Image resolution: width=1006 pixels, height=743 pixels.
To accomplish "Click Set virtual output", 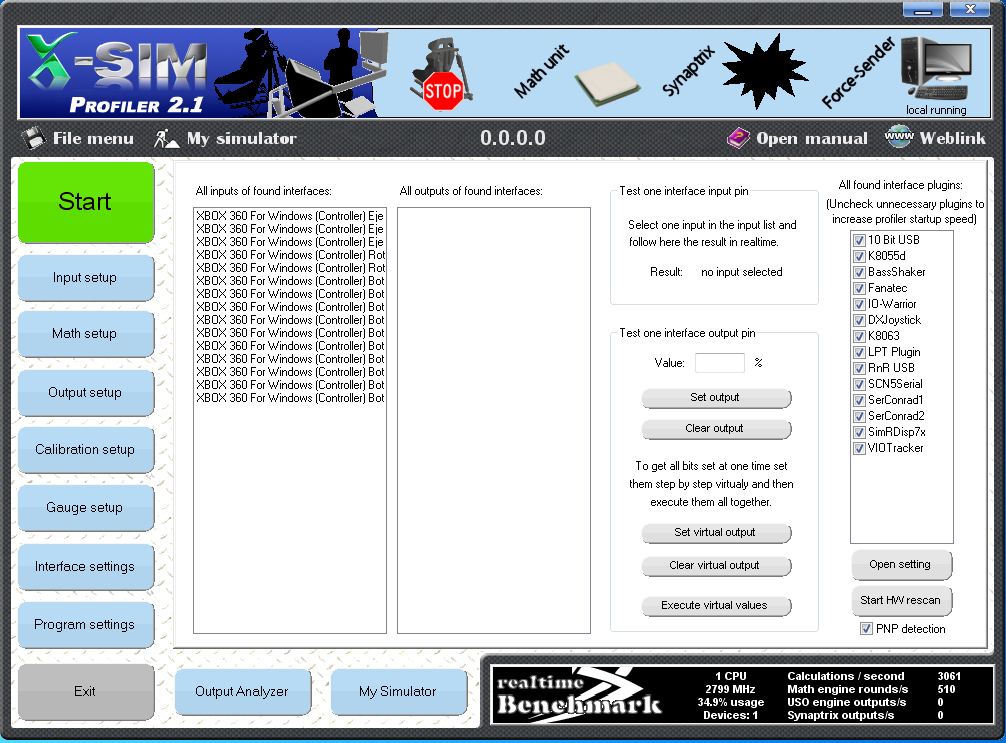I will click(x=716, y=533).
